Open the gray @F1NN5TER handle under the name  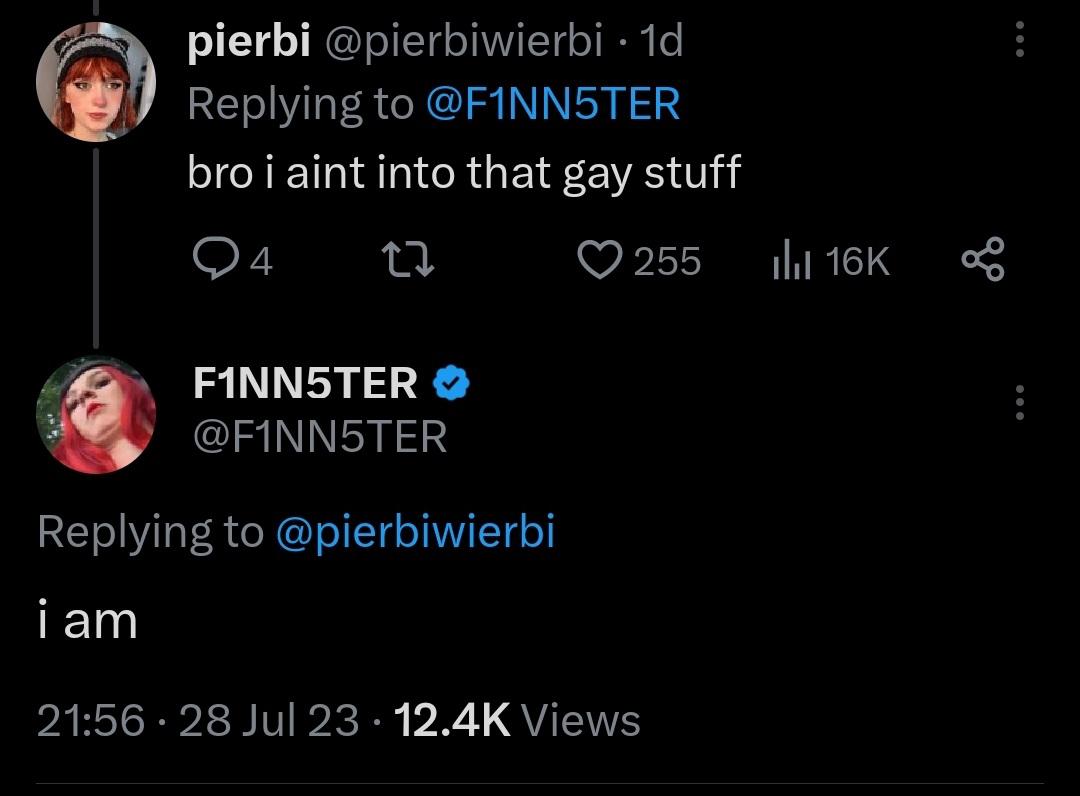pyautogui.click(x=319, y=436)
